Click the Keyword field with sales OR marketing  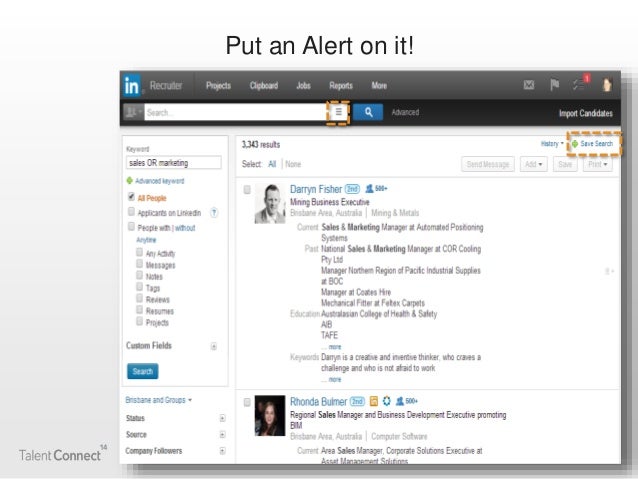(x=174, y=163)
